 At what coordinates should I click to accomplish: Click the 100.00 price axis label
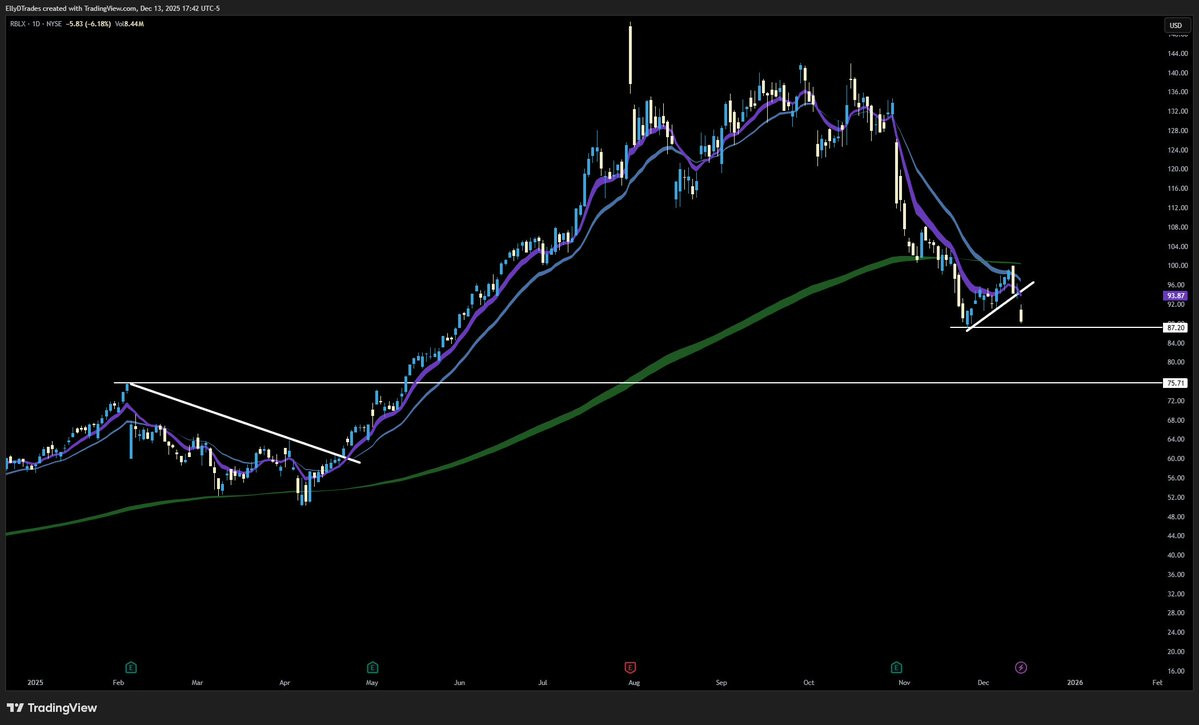(x=1178, y=266)
